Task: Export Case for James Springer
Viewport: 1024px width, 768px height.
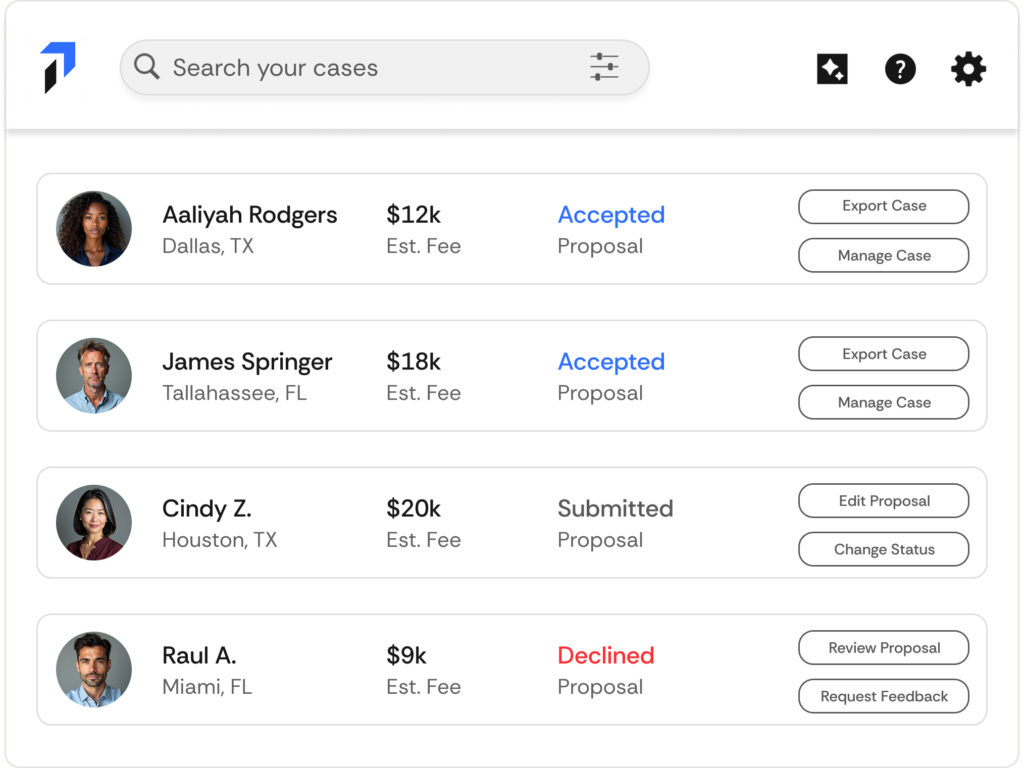Action: (x=884, y=354)
